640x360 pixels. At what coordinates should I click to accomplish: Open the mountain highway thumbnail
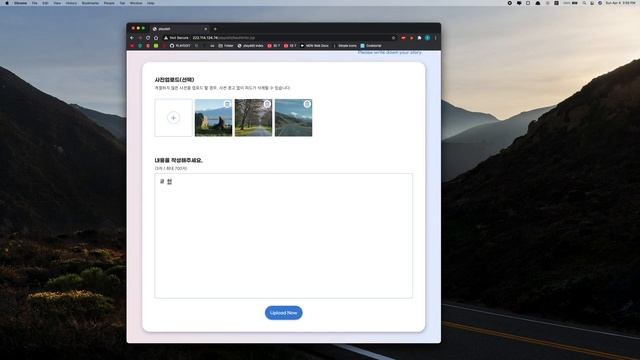click(293, 118)
